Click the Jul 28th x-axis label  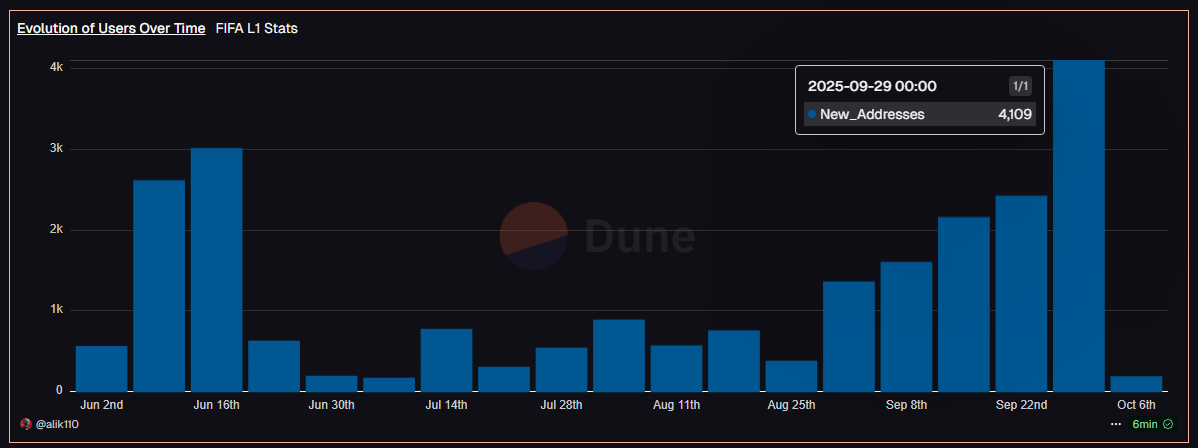562,404
